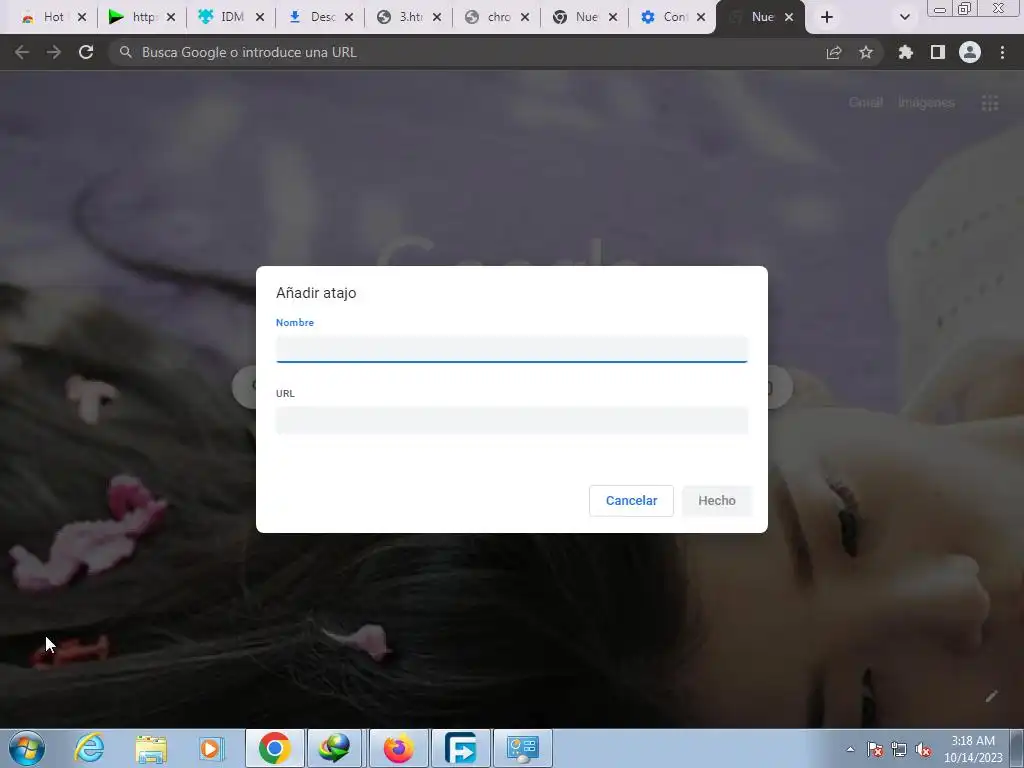Open a new tab with plus button

click(x=827, y=17)
